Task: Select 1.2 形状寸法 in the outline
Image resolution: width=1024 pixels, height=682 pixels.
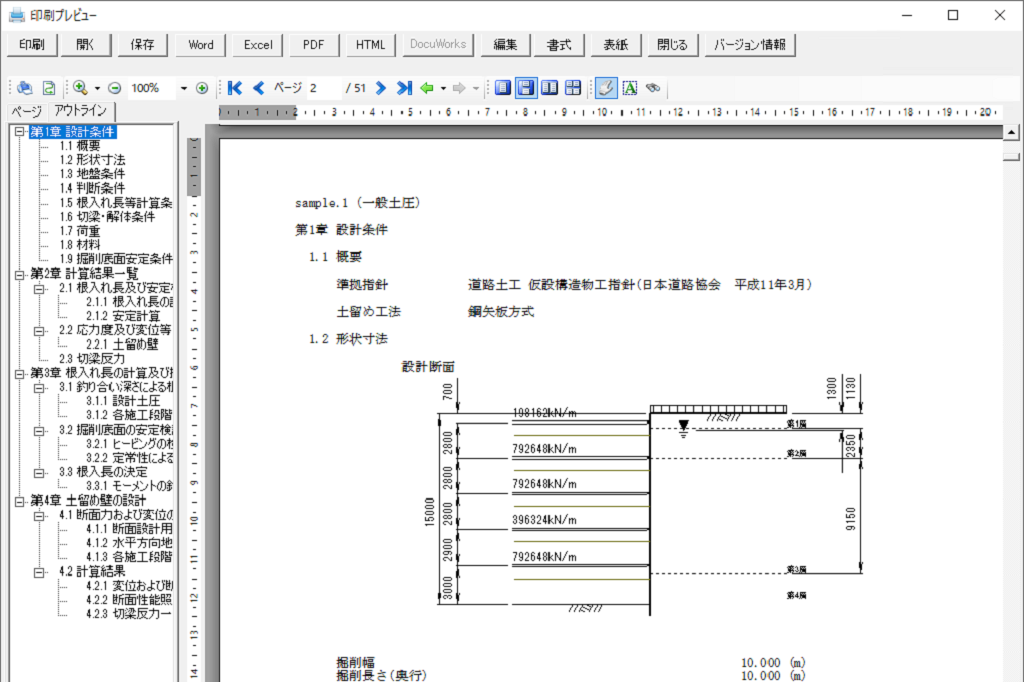Action: (x=92, y=160)
